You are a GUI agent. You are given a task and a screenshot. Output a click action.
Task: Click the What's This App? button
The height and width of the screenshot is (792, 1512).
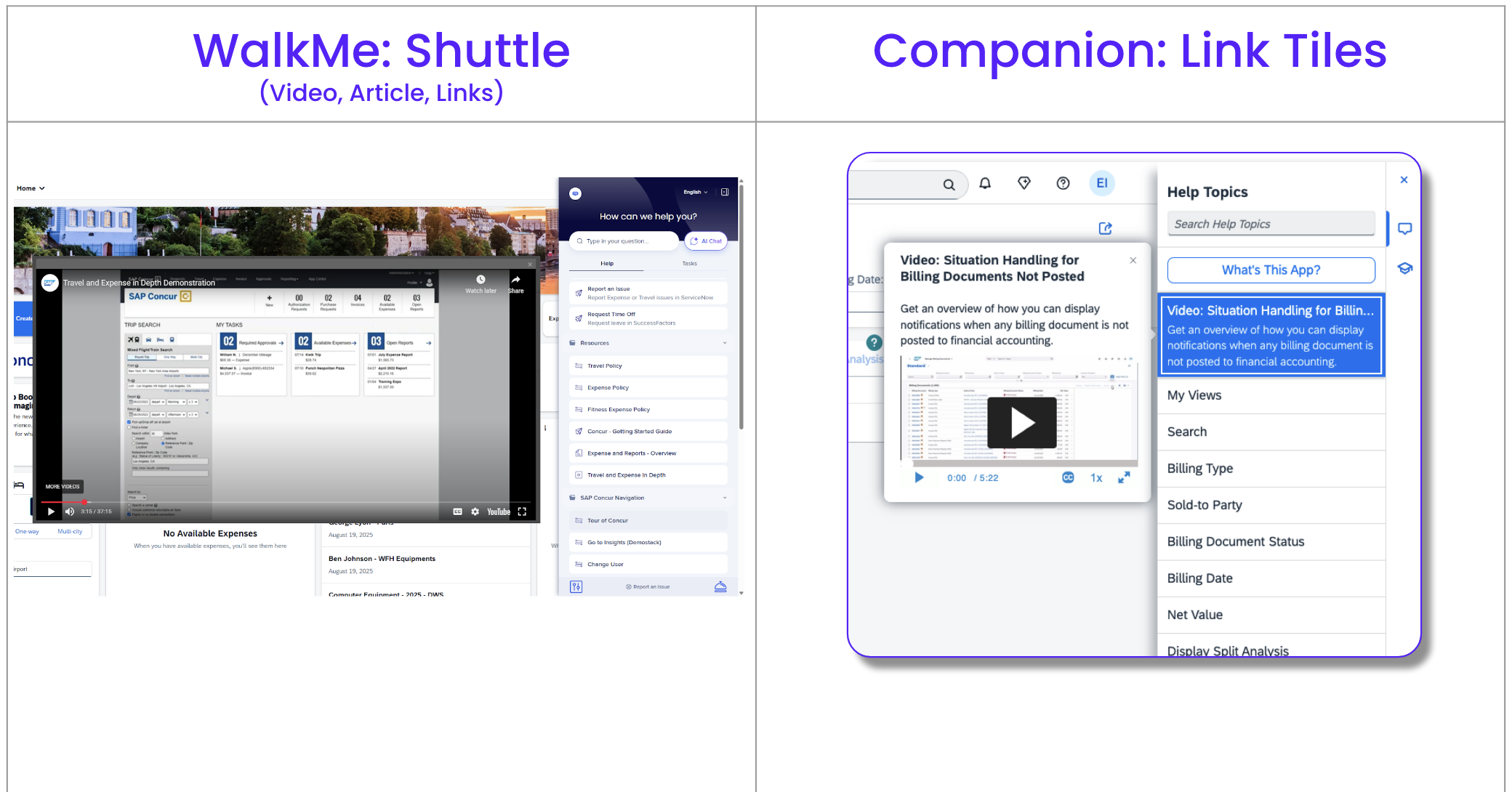(1271, 270)
